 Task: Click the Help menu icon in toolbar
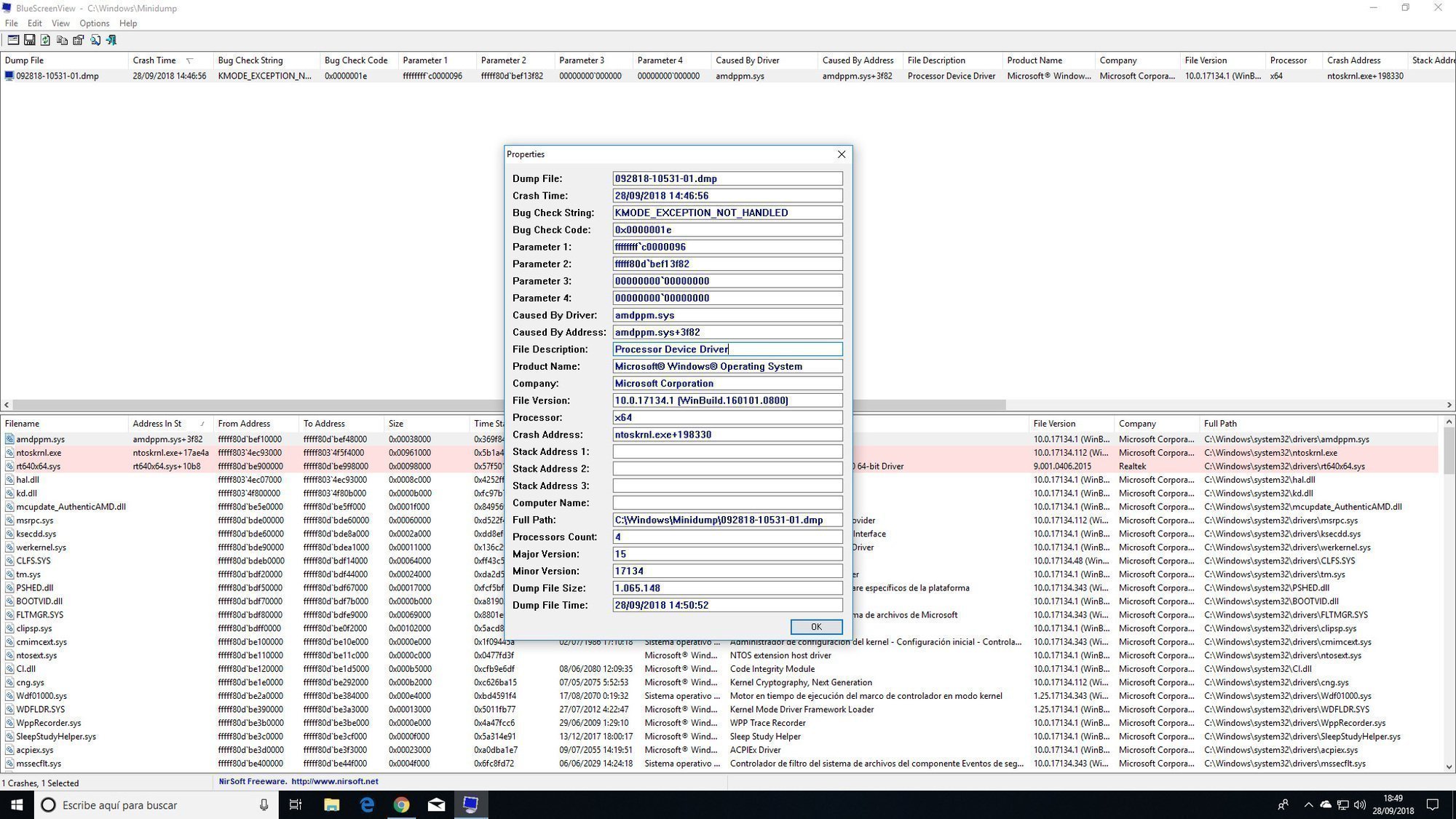click(128, 23)
